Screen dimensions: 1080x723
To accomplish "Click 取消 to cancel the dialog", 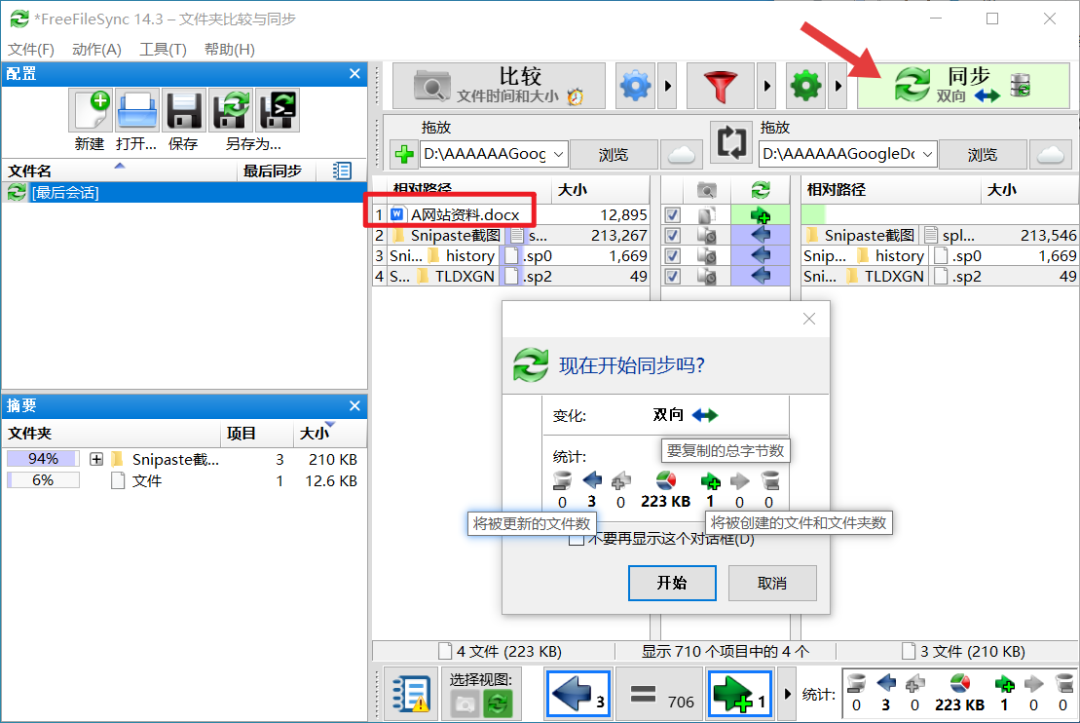I will point(772,583).
